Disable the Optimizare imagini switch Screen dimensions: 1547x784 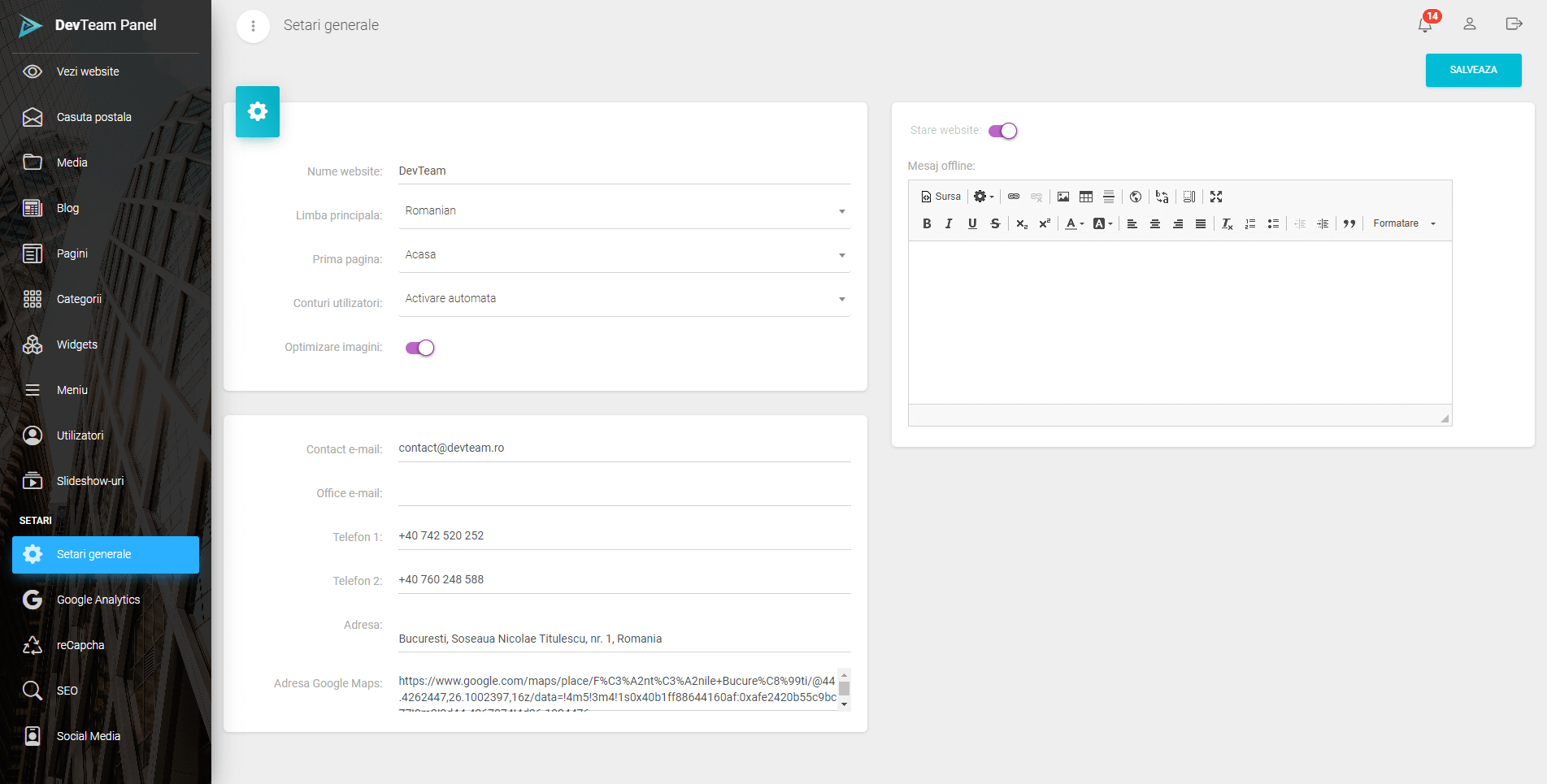420,348
